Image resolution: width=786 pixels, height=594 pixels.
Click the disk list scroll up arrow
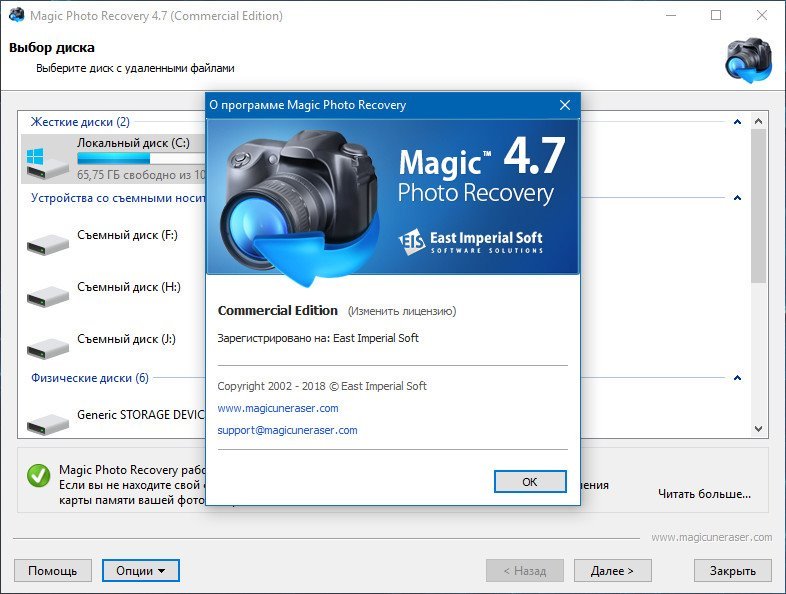758,121
